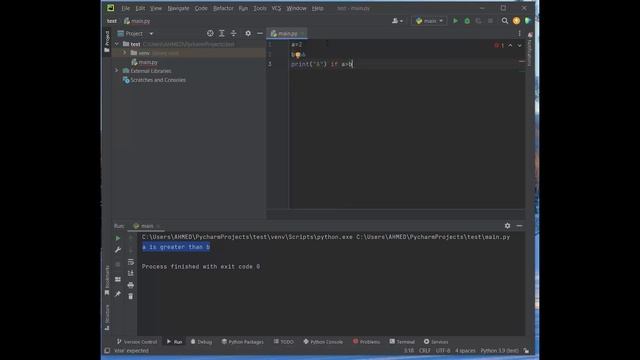Click the stop icon in top toolbar

490,21
